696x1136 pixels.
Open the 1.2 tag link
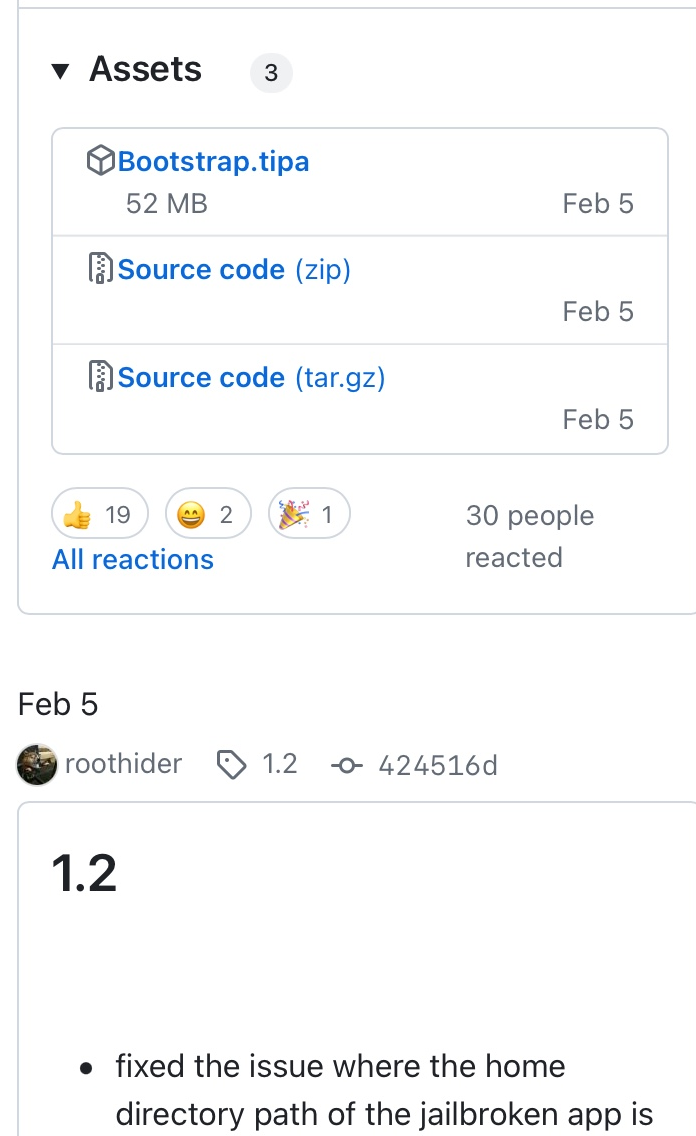click(280, 764)
